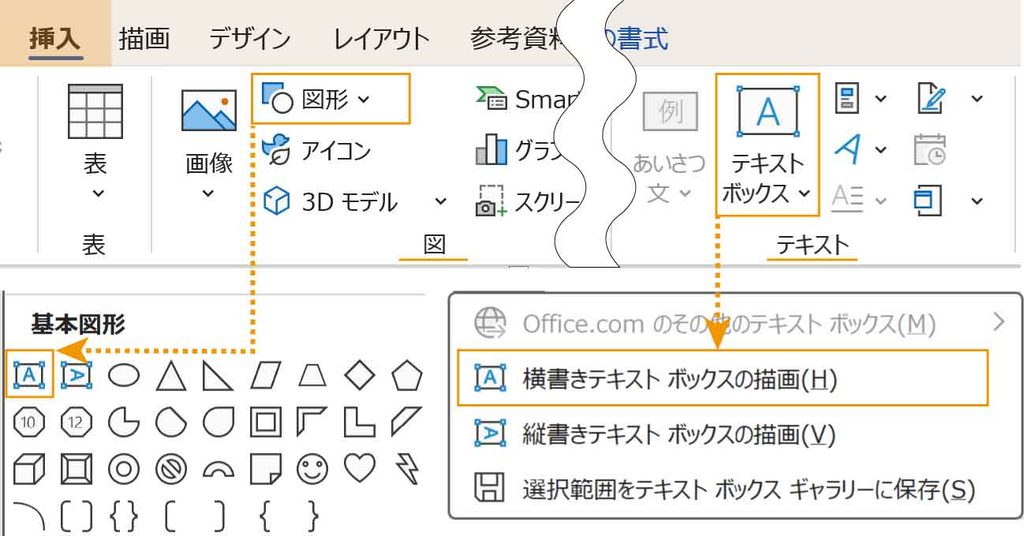Click the date and time icon

(x=930, y=150)
